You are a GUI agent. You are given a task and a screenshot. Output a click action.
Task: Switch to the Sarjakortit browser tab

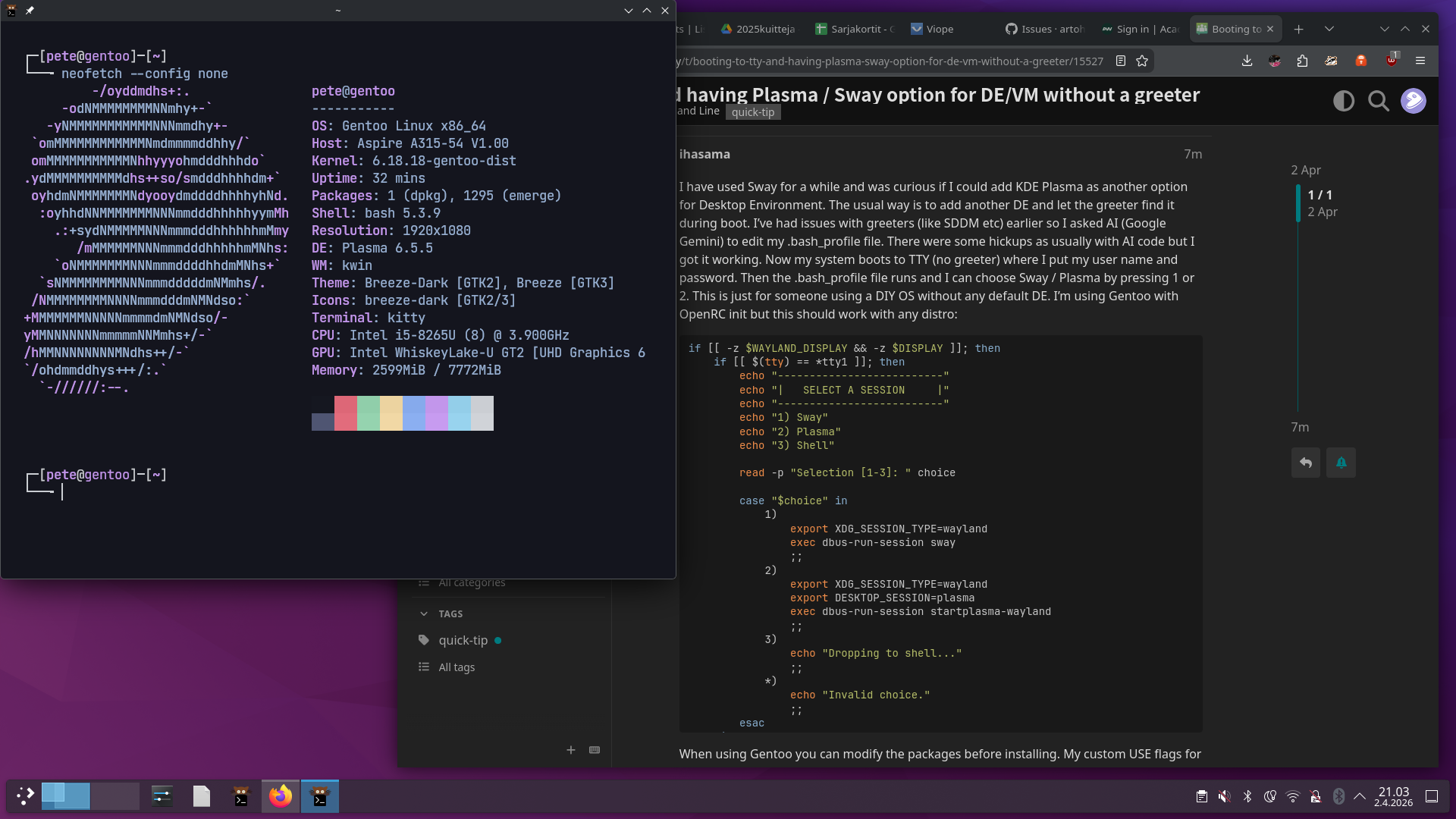(x=855, y=29)
